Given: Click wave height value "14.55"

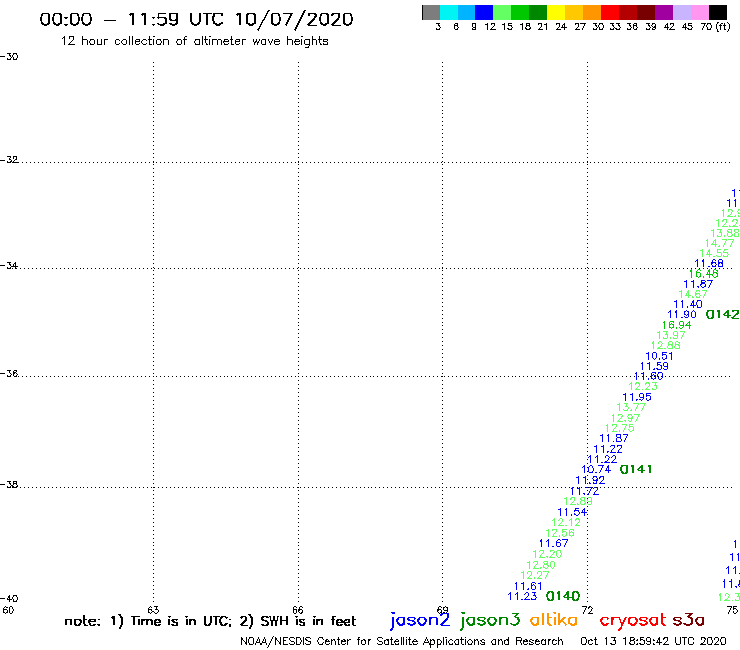Looking at the screenshot, I should point(714,253).
